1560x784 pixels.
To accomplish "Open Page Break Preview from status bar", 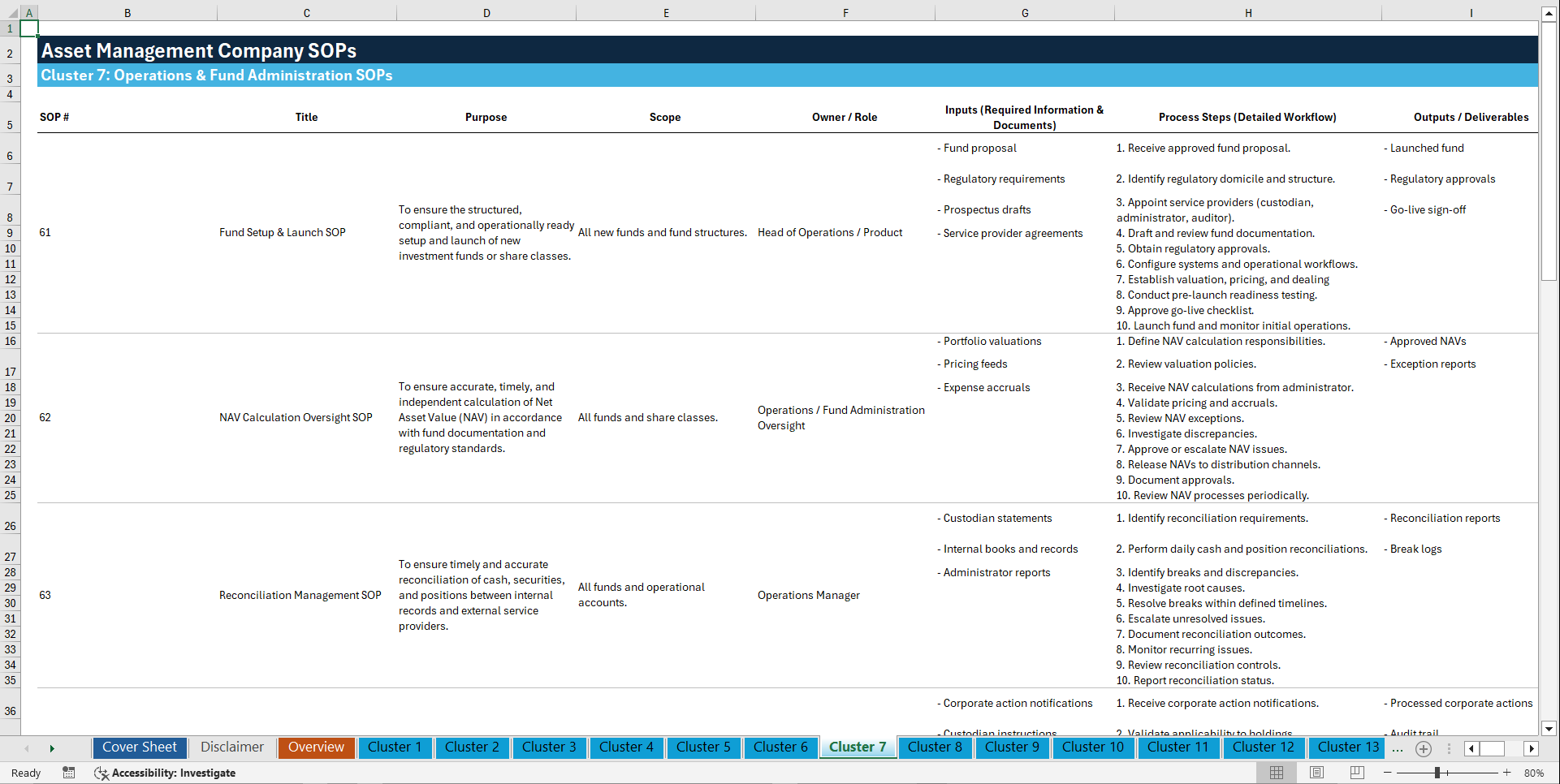I will click(x=1357, y=773).
